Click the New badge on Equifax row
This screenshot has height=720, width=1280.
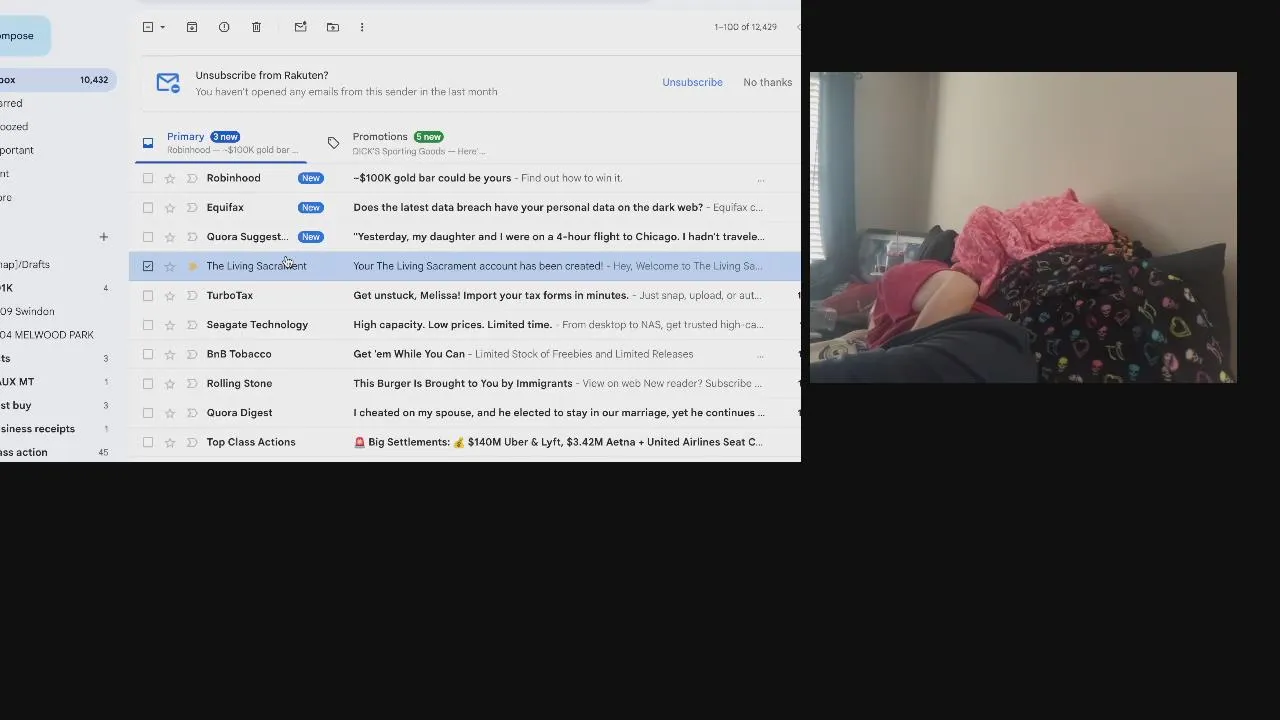pos(311,208)
